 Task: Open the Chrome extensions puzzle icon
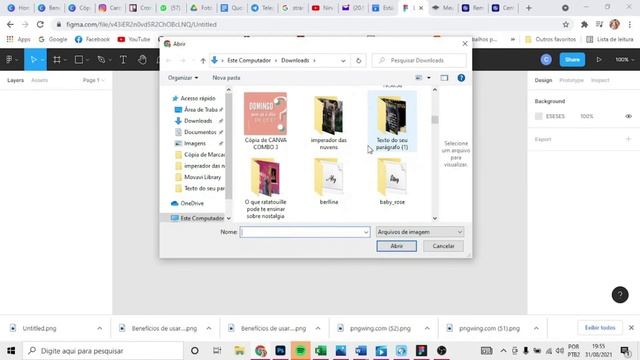point(584,24)
